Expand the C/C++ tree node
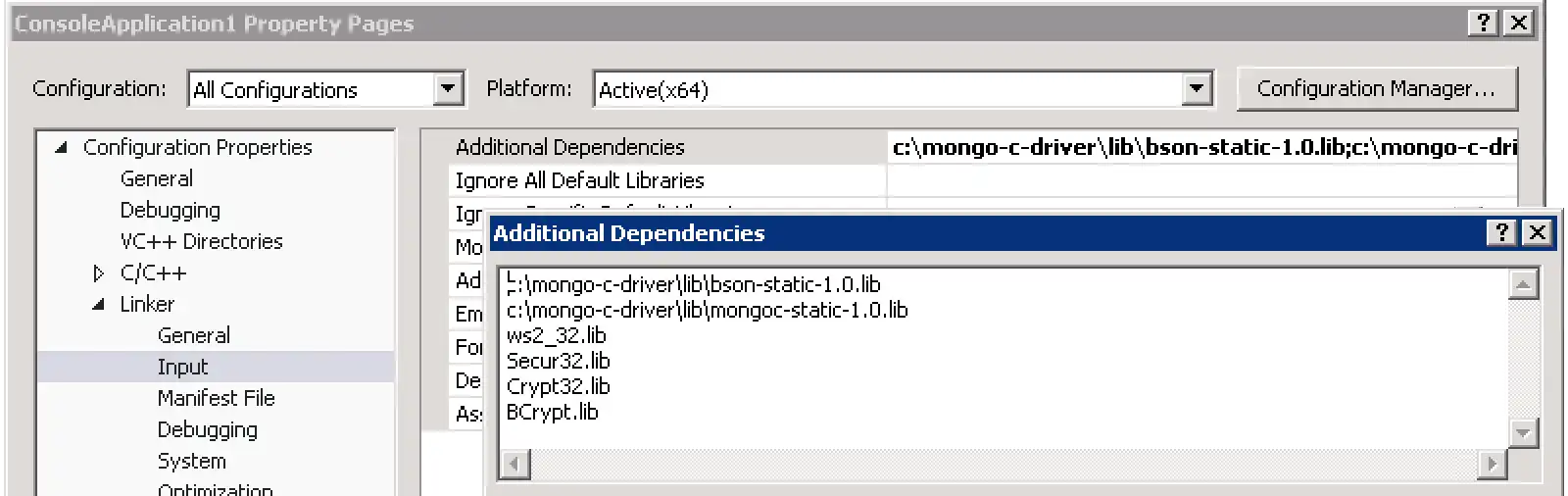This screenshot has width=1568, height=496. coord(98,273)
